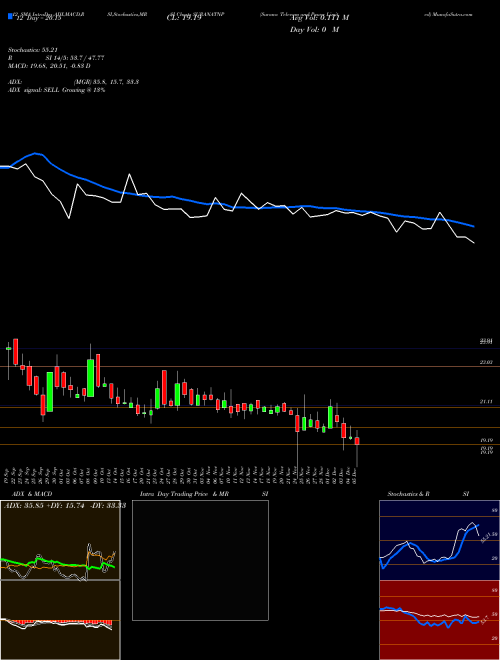Click the blue 12 Day SMA legend square
The width and height of the screenshot is (500, 660).
[10, 16]
